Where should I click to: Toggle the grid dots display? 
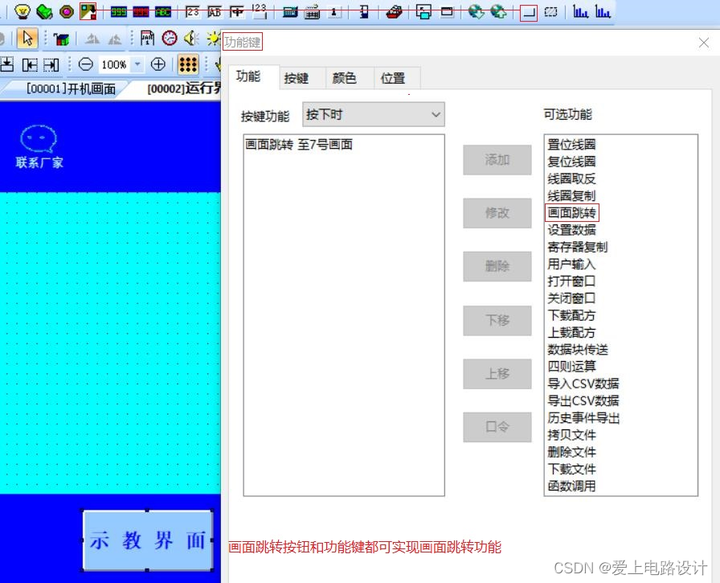pos(188,64)
